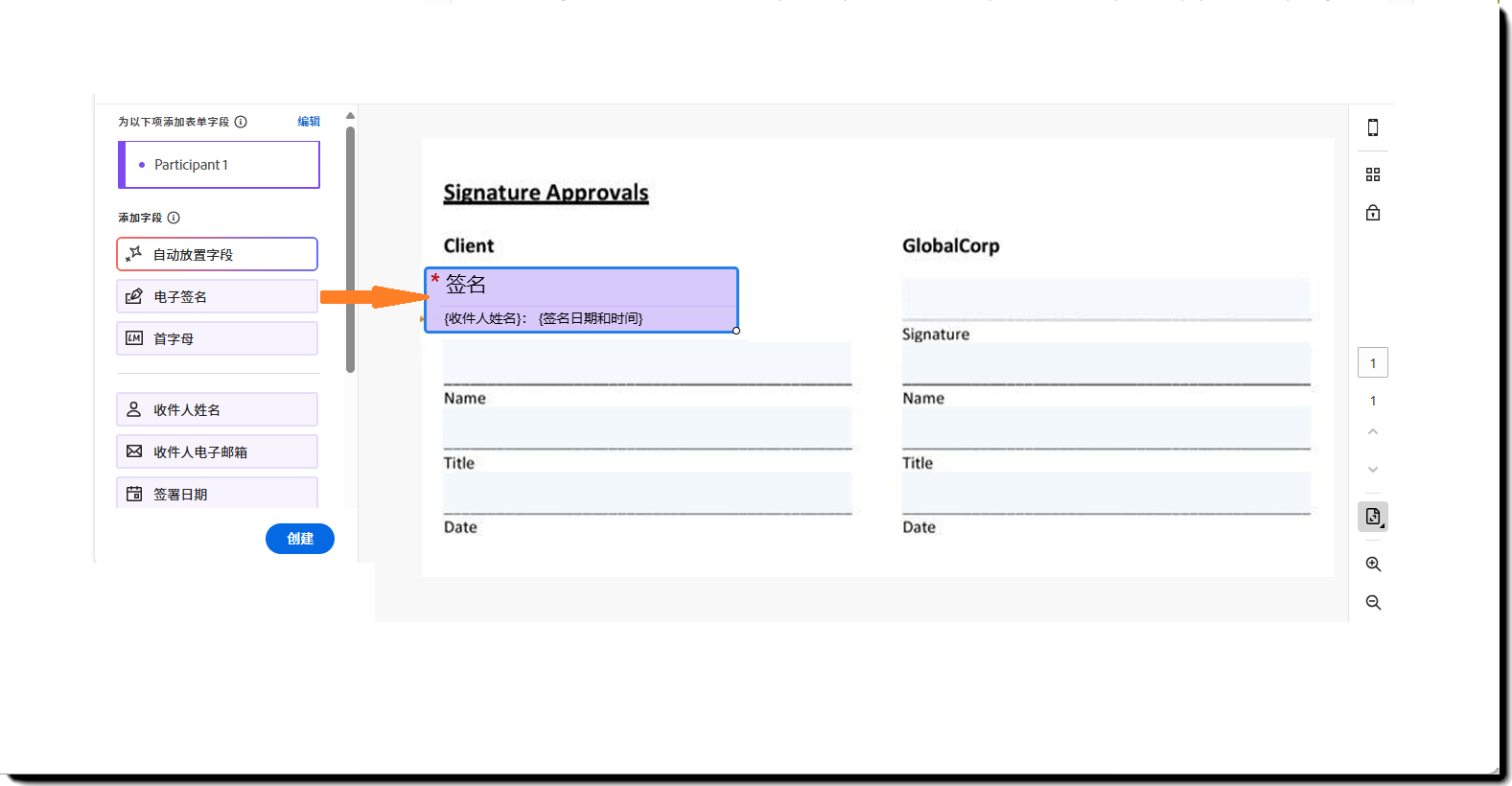Click the fit page document icon

pyautogui.click(x=1373, y=517)
